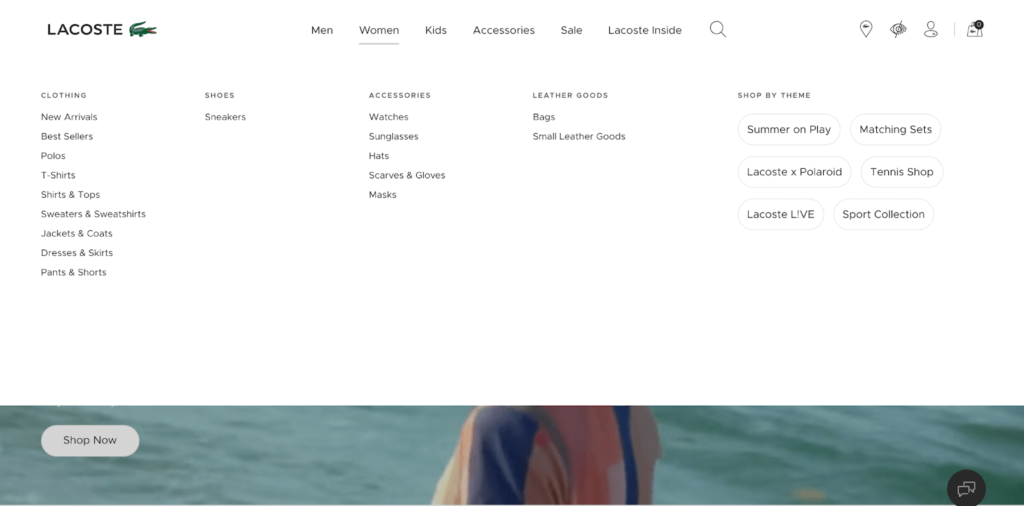Viewport: 1024px width, 506px height.
Task: Open the Masks link
Action: coord(383,195)
